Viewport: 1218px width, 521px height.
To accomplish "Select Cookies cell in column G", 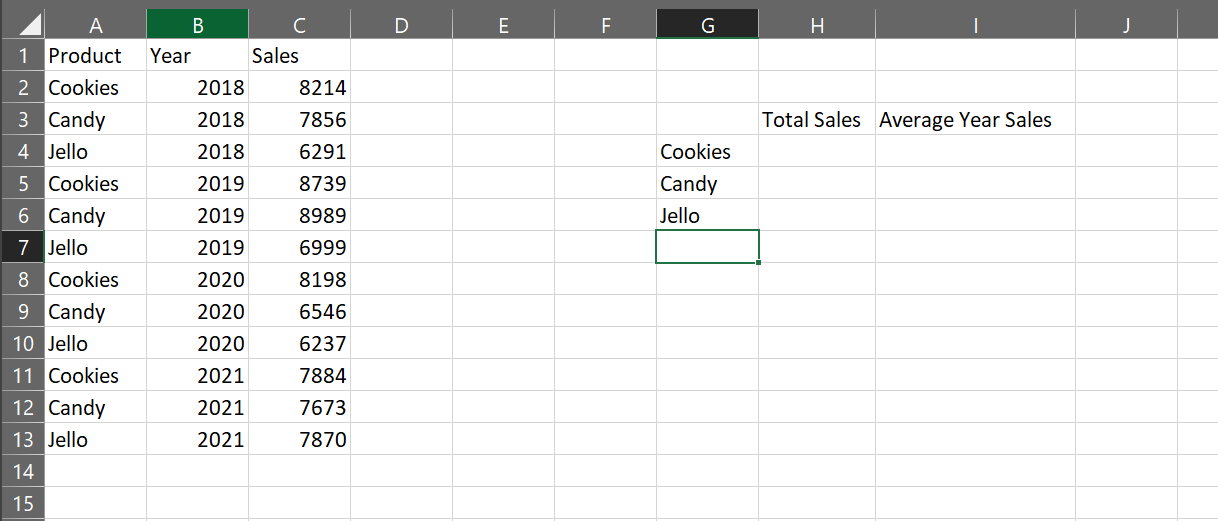I will tap(707, 152).
